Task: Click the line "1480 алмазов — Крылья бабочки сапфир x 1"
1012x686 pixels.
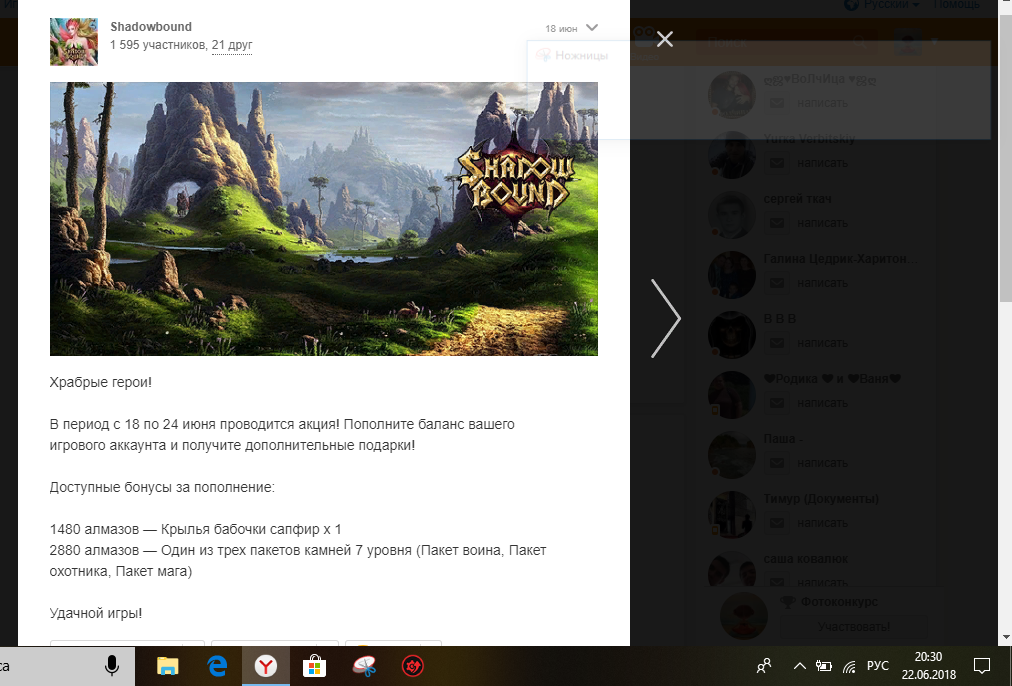Action: (x=196, y=529)
